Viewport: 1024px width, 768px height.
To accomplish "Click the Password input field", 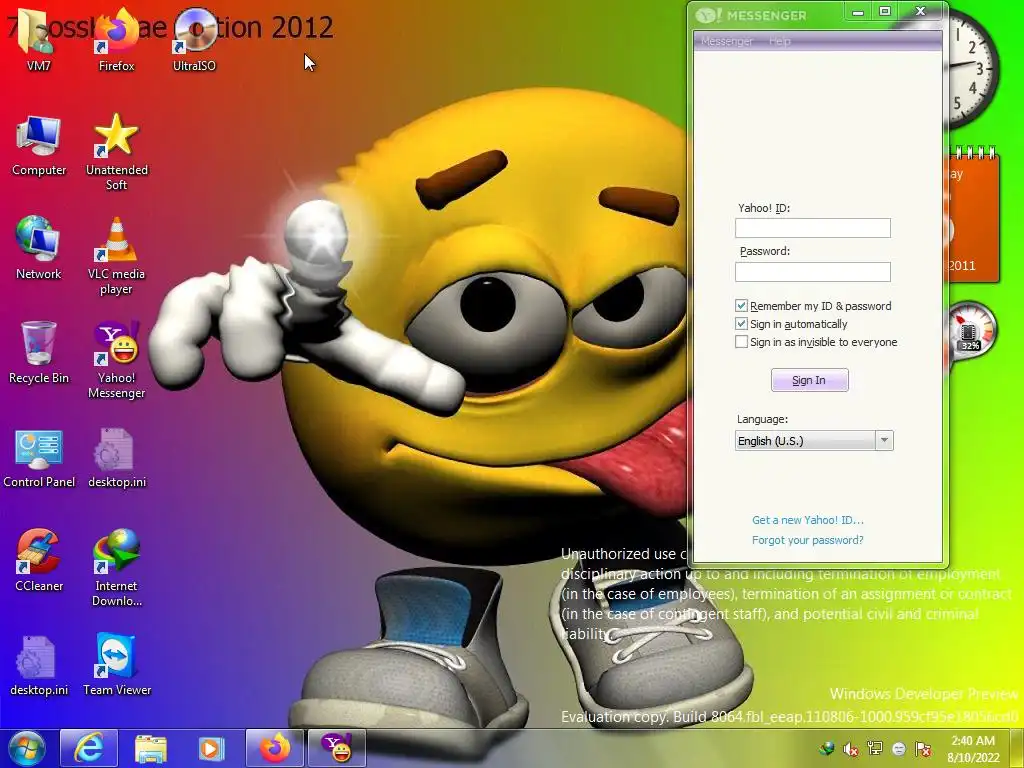I will tap(812, 272).
